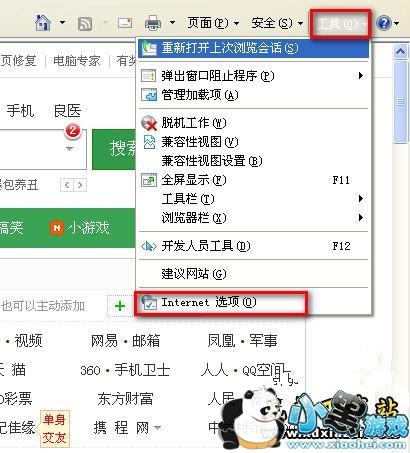Open dropdown arrow next to printer

[172, 23]
